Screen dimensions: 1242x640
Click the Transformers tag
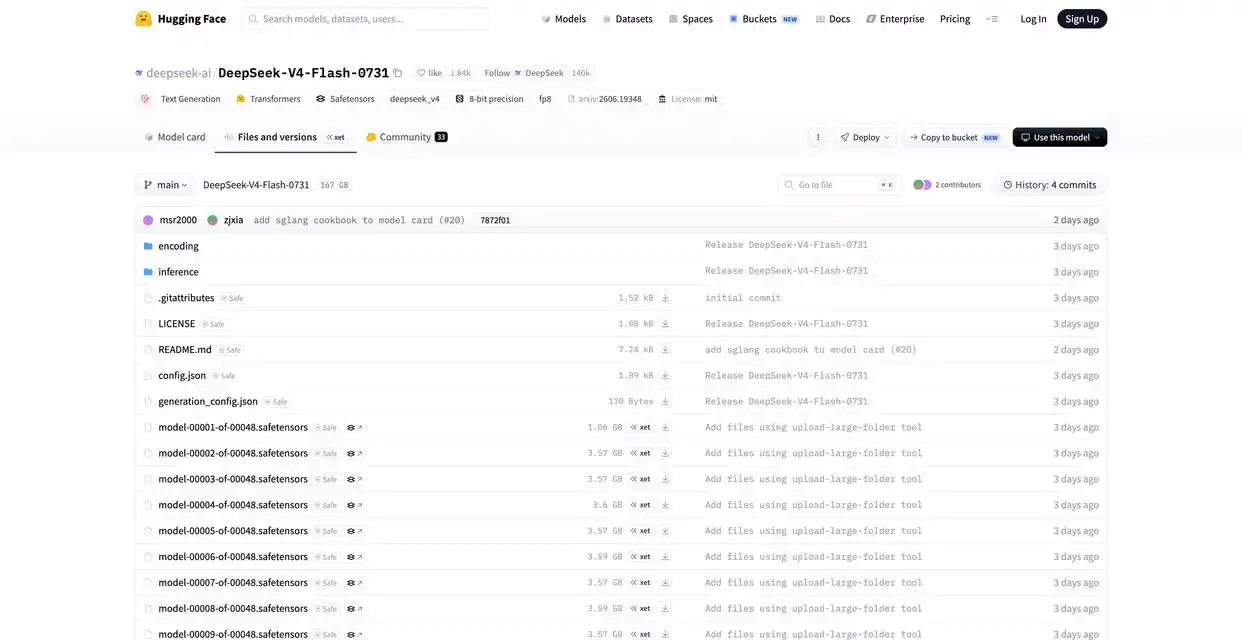pyautogui.click(x=268, y=99)
